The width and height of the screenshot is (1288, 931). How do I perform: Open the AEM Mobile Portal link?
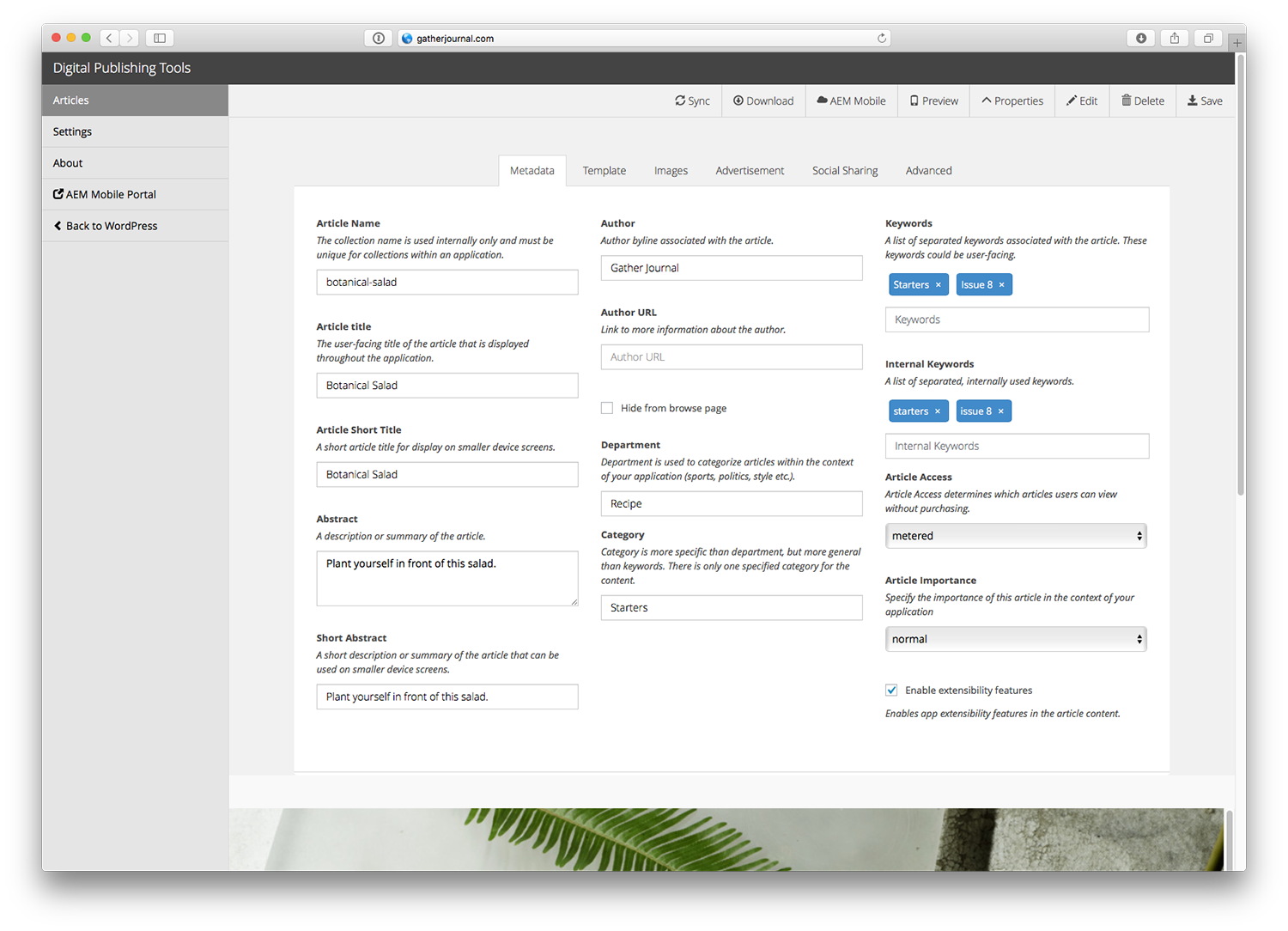pyautogui.click(x=135, y=194)
